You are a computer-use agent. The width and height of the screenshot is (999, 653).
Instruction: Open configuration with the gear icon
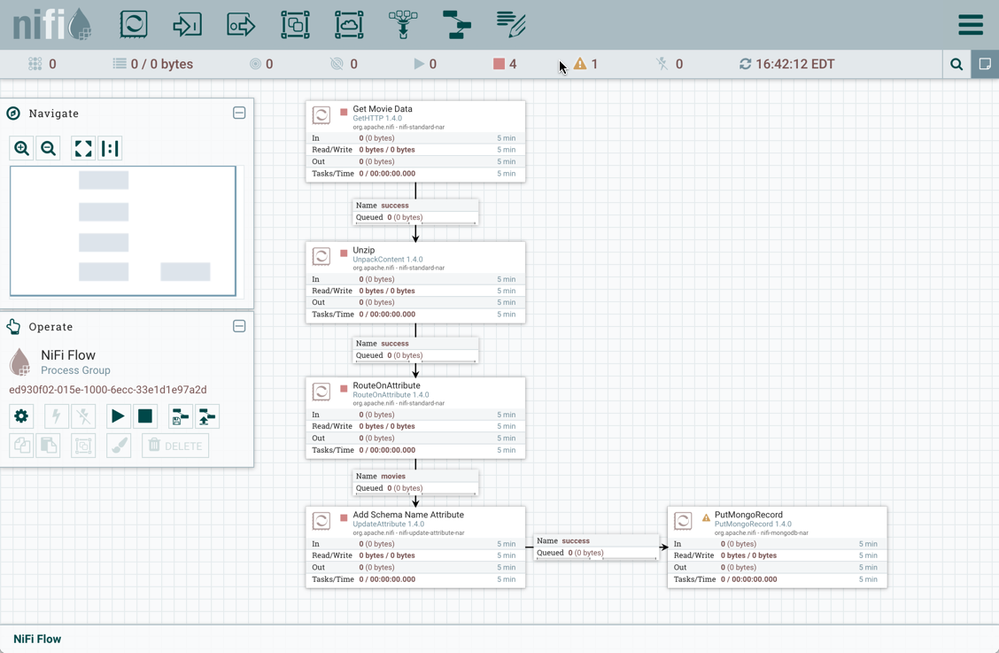[x=21, y=416]
